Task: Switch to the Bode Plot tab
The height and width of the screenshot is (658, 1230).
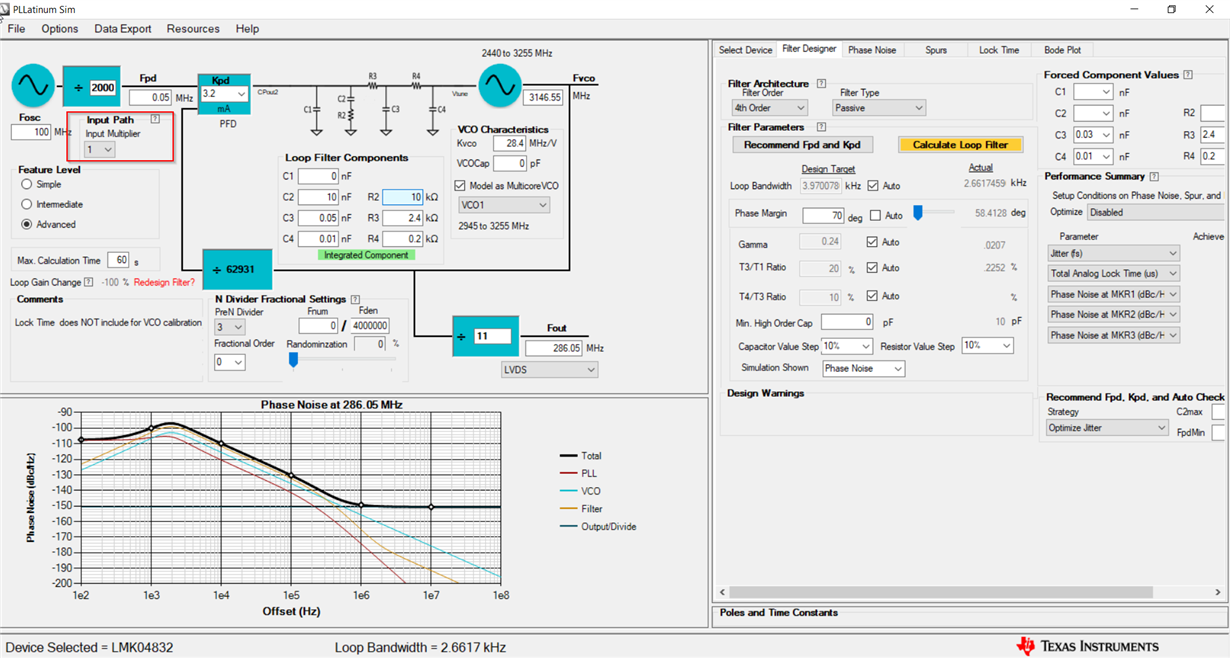Action: click(1062, 50)
